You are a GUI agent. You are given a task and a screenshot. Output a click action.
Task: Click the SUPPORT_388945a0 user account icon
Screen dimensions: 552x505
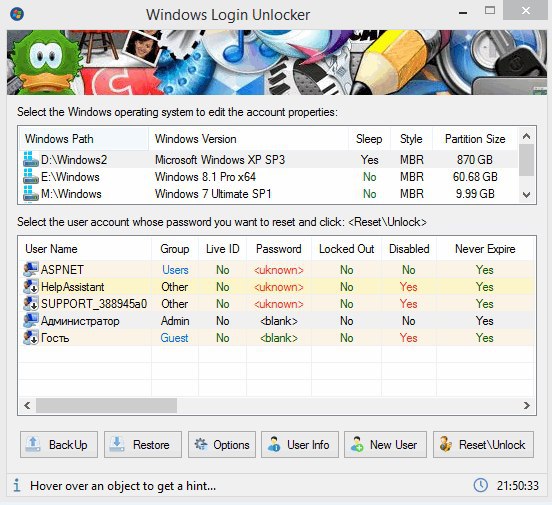click(31, 303)
